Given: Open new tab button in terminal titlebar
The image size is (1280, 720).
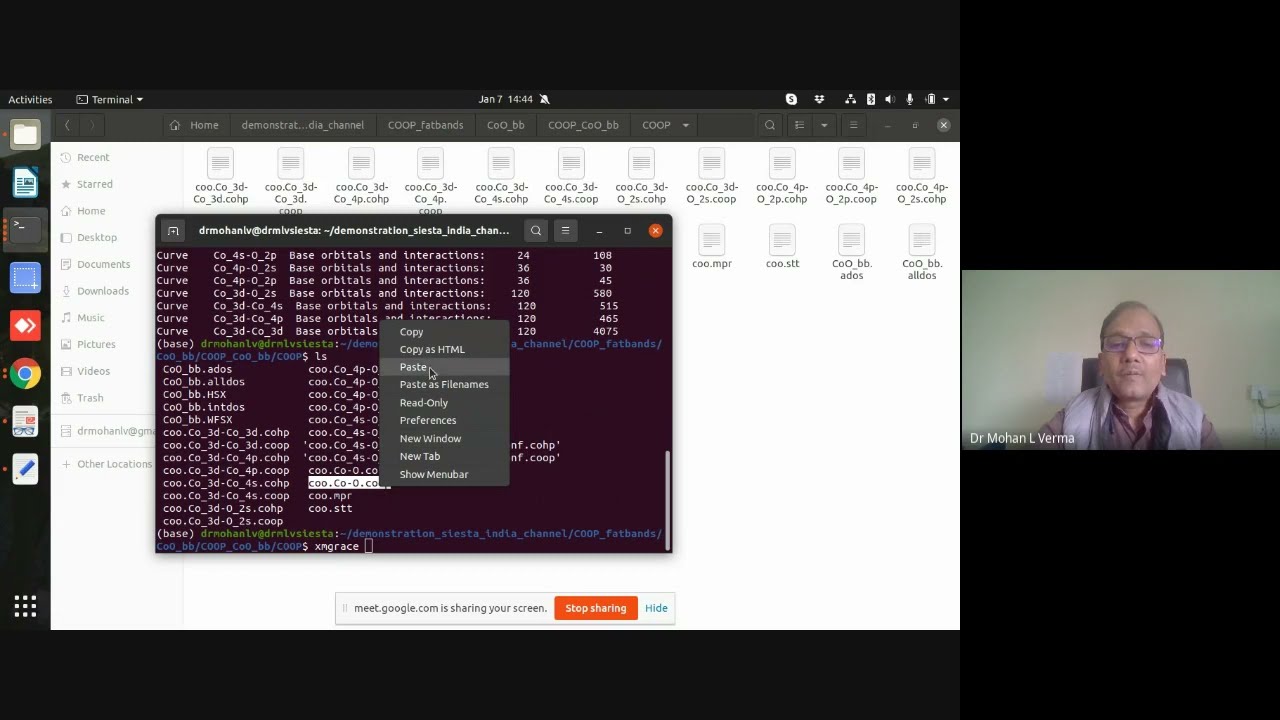Looking at the screenshot, I should tap(173, 231).
